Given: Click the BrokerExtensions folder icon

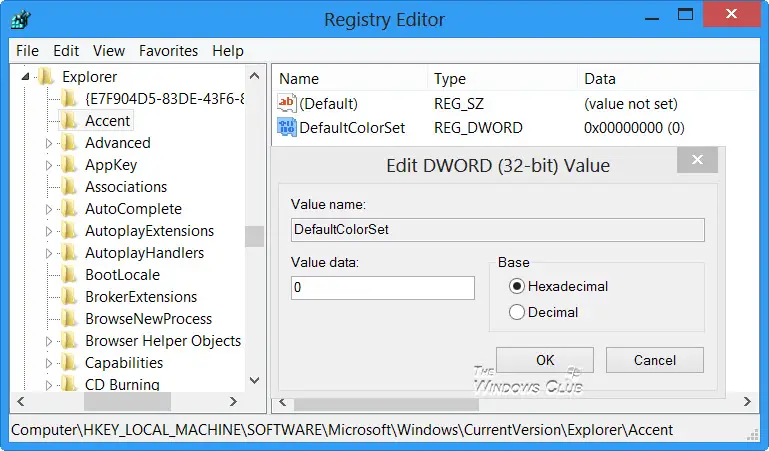Looking at the screenshot, I should (x=69, y=297).
